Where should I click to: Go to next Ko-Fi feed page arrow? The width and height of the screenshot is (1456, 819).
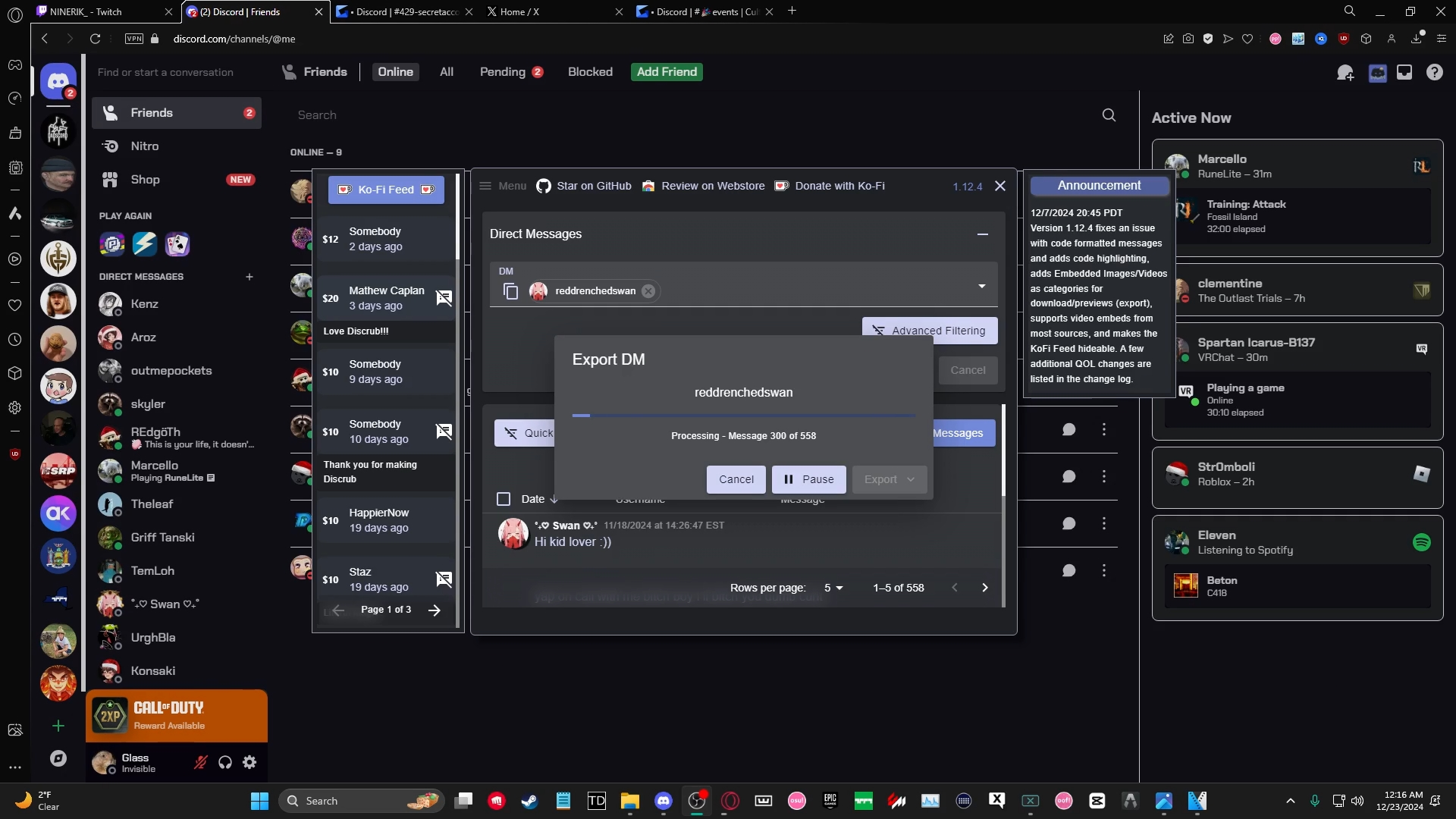click(x=435, y=610)
